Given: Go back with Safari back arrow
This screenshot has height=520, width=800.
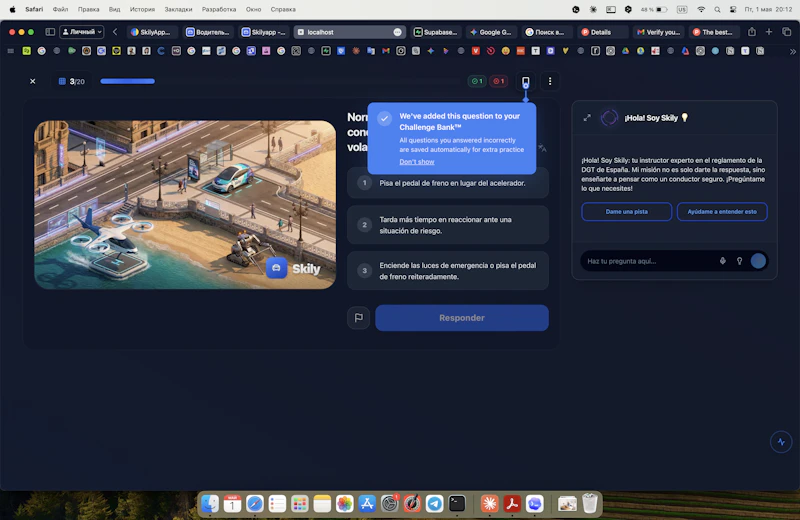Looking at the screenshot, I should pos(115,32).
